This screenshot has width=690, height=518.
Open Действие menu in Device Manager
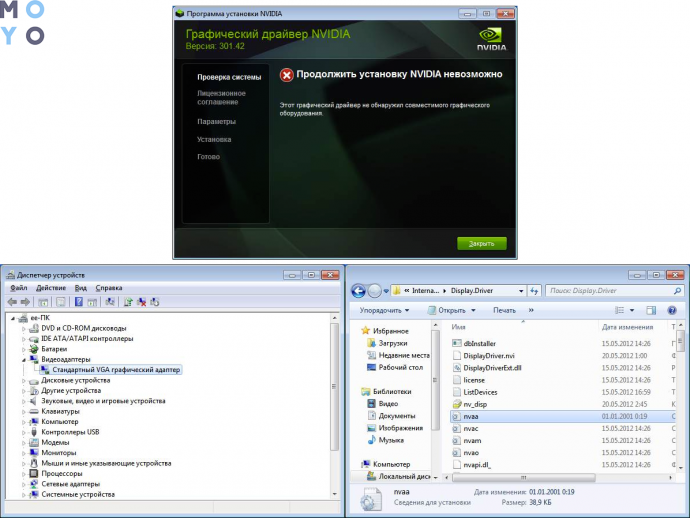[x=51, y=288]
